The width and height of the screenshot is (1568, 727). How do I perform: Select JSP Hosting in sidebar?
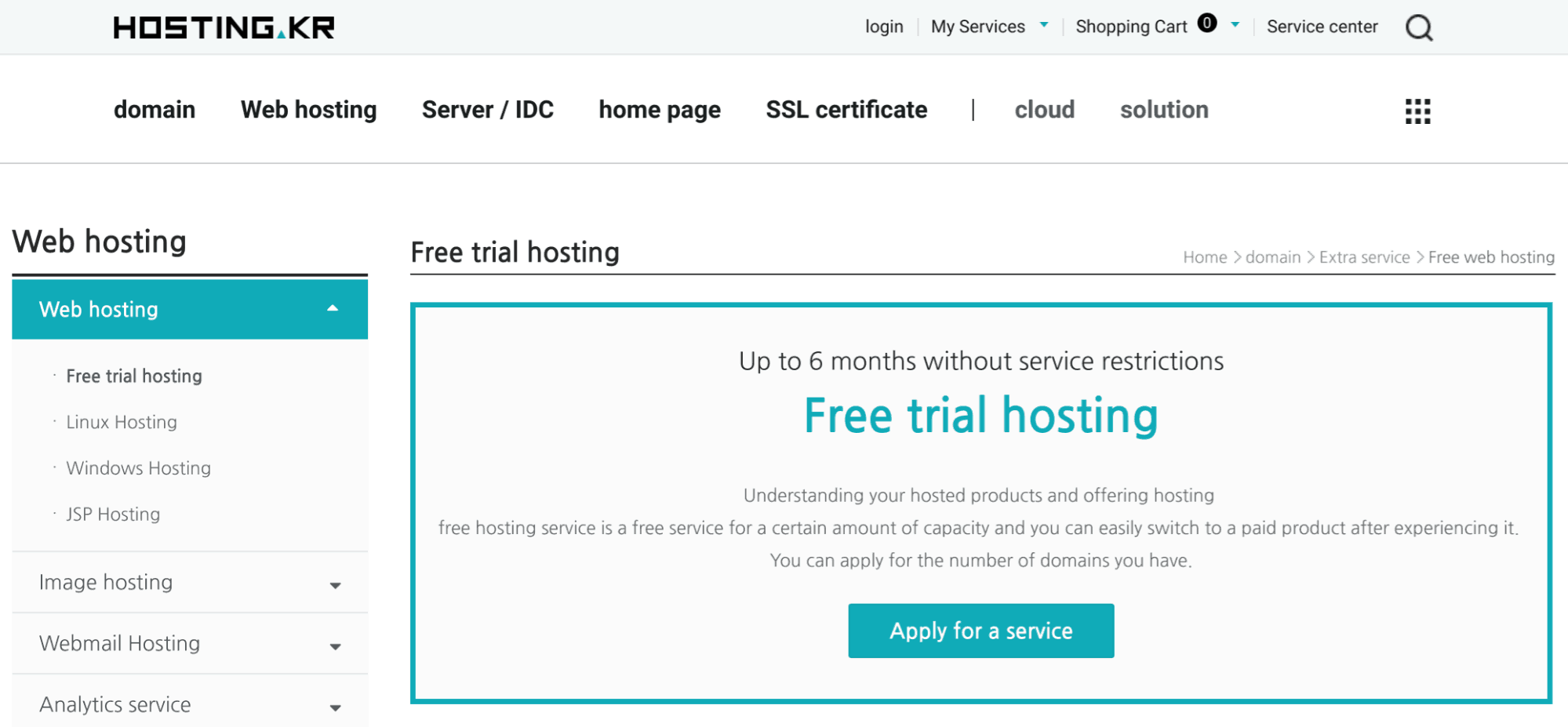point(113,514)
